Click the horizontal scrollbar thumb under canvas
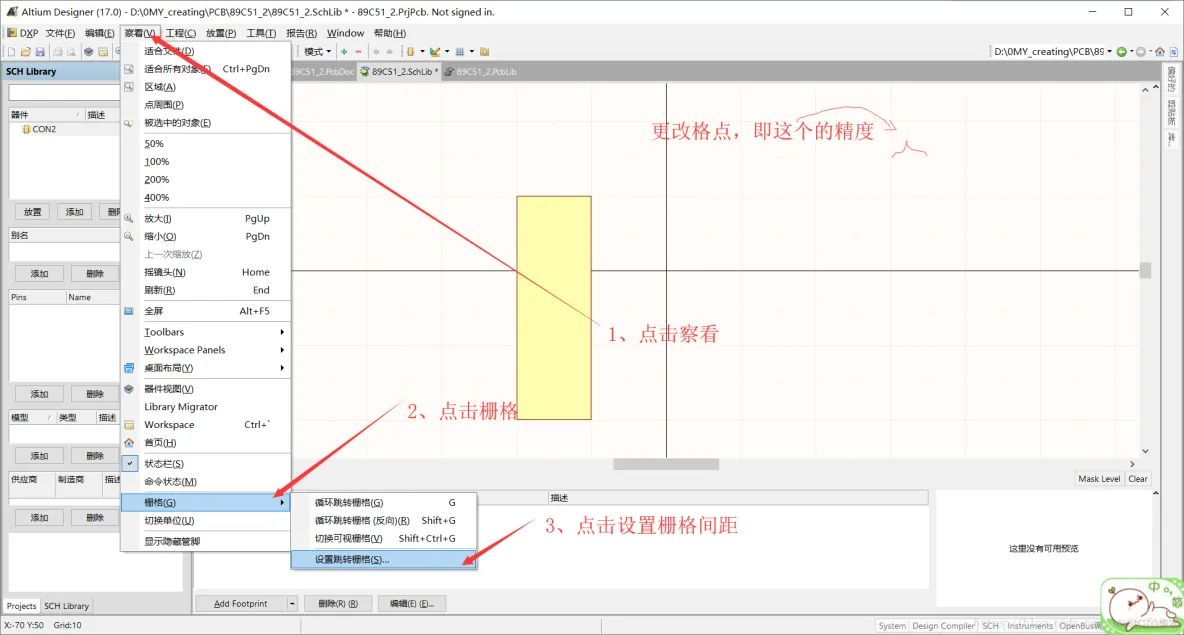The width and height of the screenshot is (1184, 635). coord(666,464)
